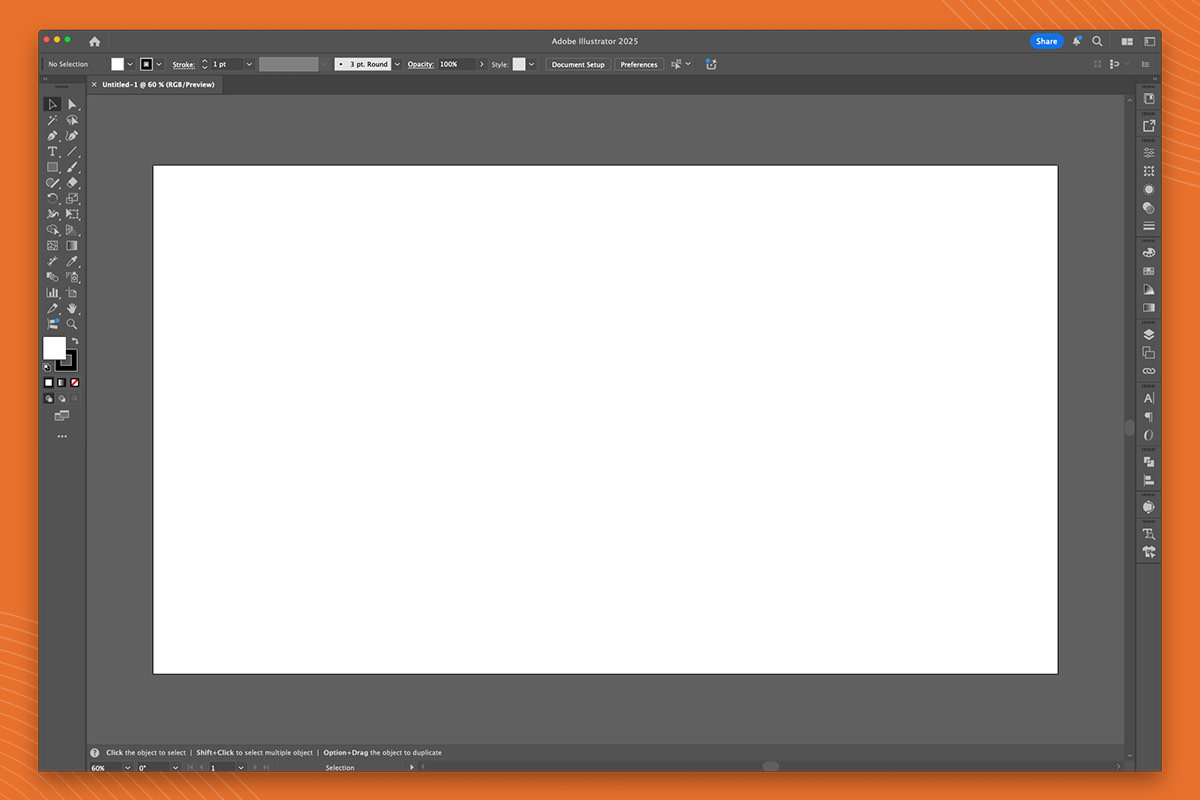The height and width of the screenshot is (800, 1200).
Task: Set paint mode to None
Action: click(x=74, y=382)
